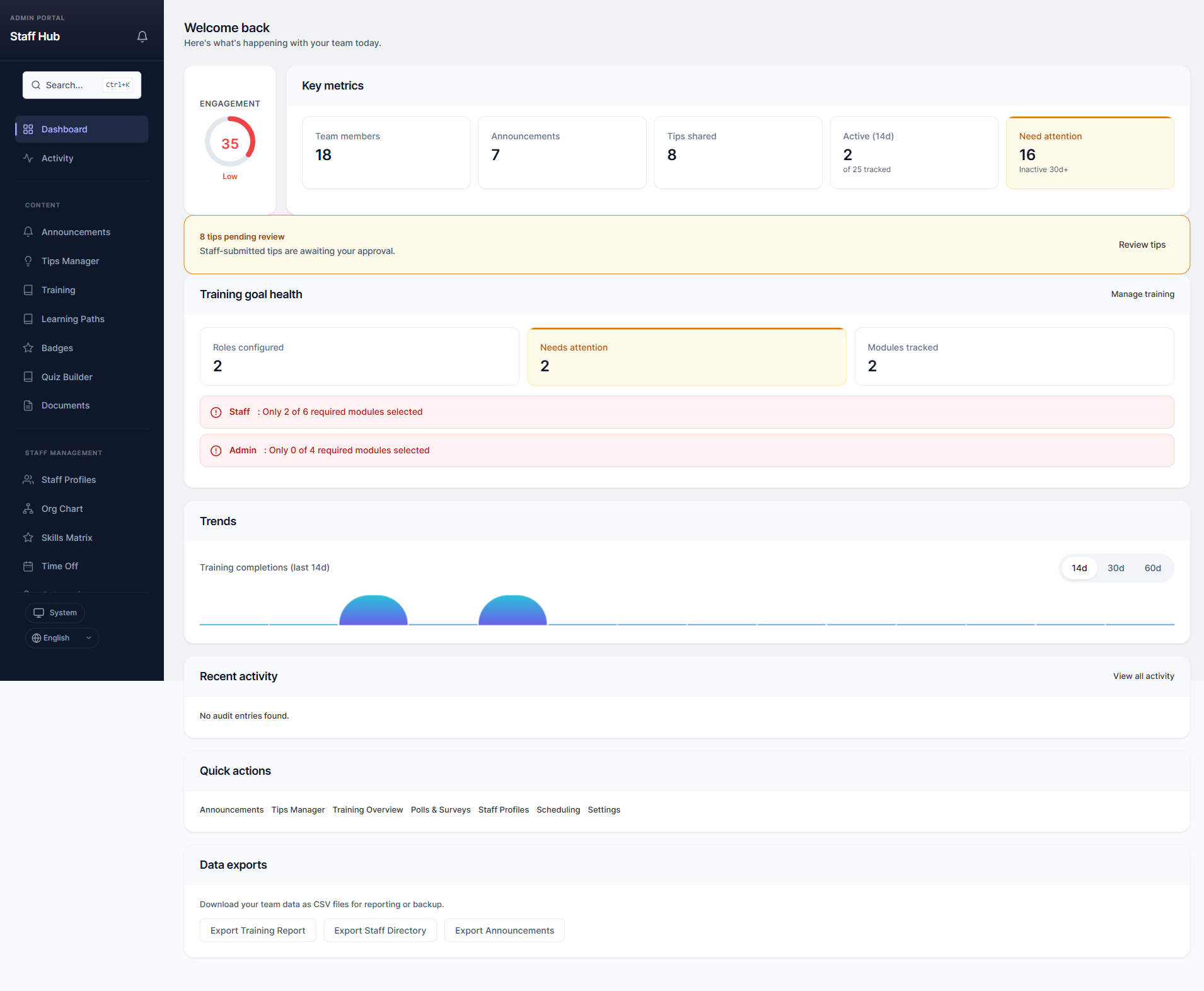Image resolution: width=1204 pixels, height=991 pixels.
Task: Open Quiz Builder via its book icon
Action: pos(28,376)
